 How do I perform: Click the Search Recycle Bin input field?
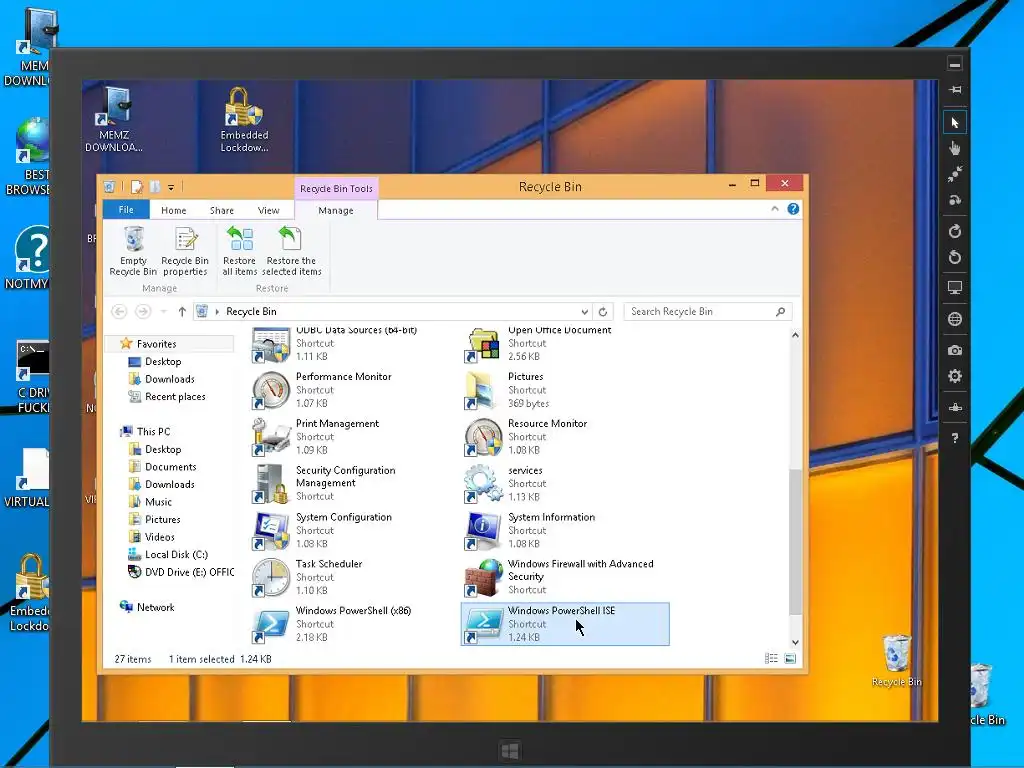[708, 312]
